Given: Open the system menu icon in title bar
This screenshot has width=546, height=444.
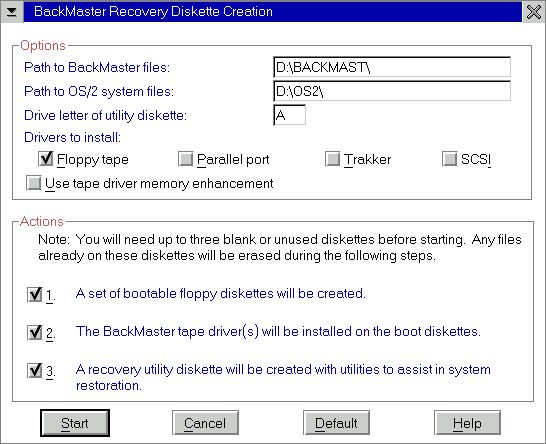Looking at the screenshot, I should click(x=12, y=11).
